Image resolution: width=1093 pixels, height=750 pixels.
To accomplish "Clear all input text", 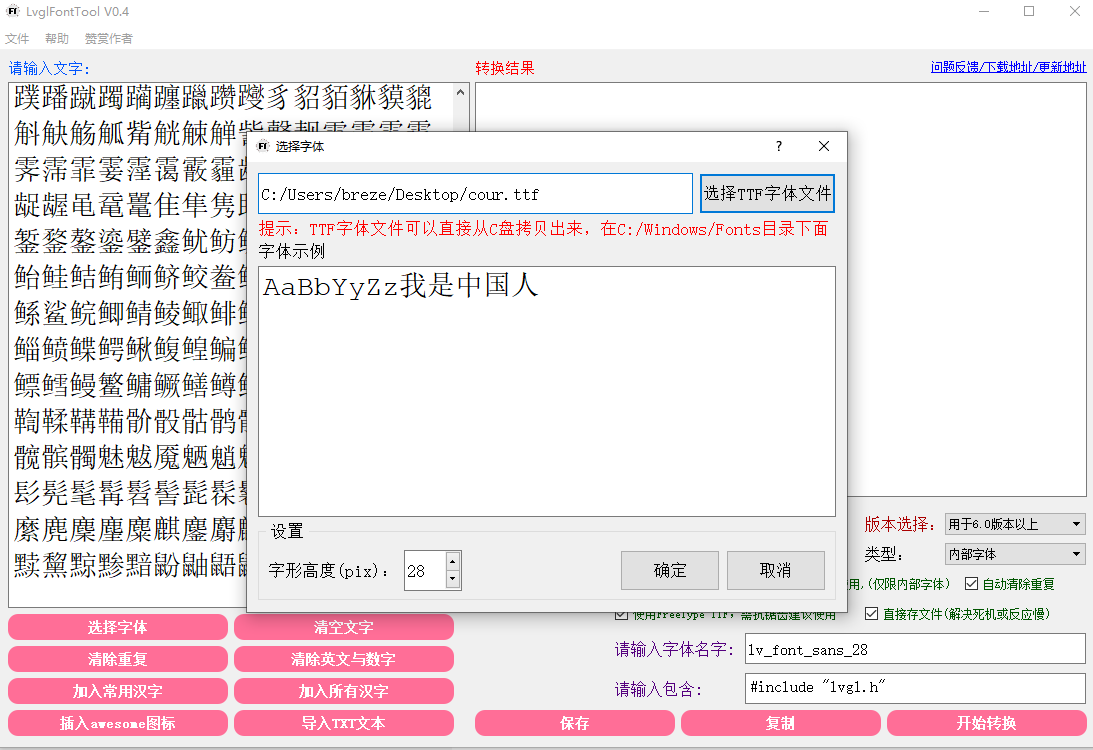I will pos(343,626).
